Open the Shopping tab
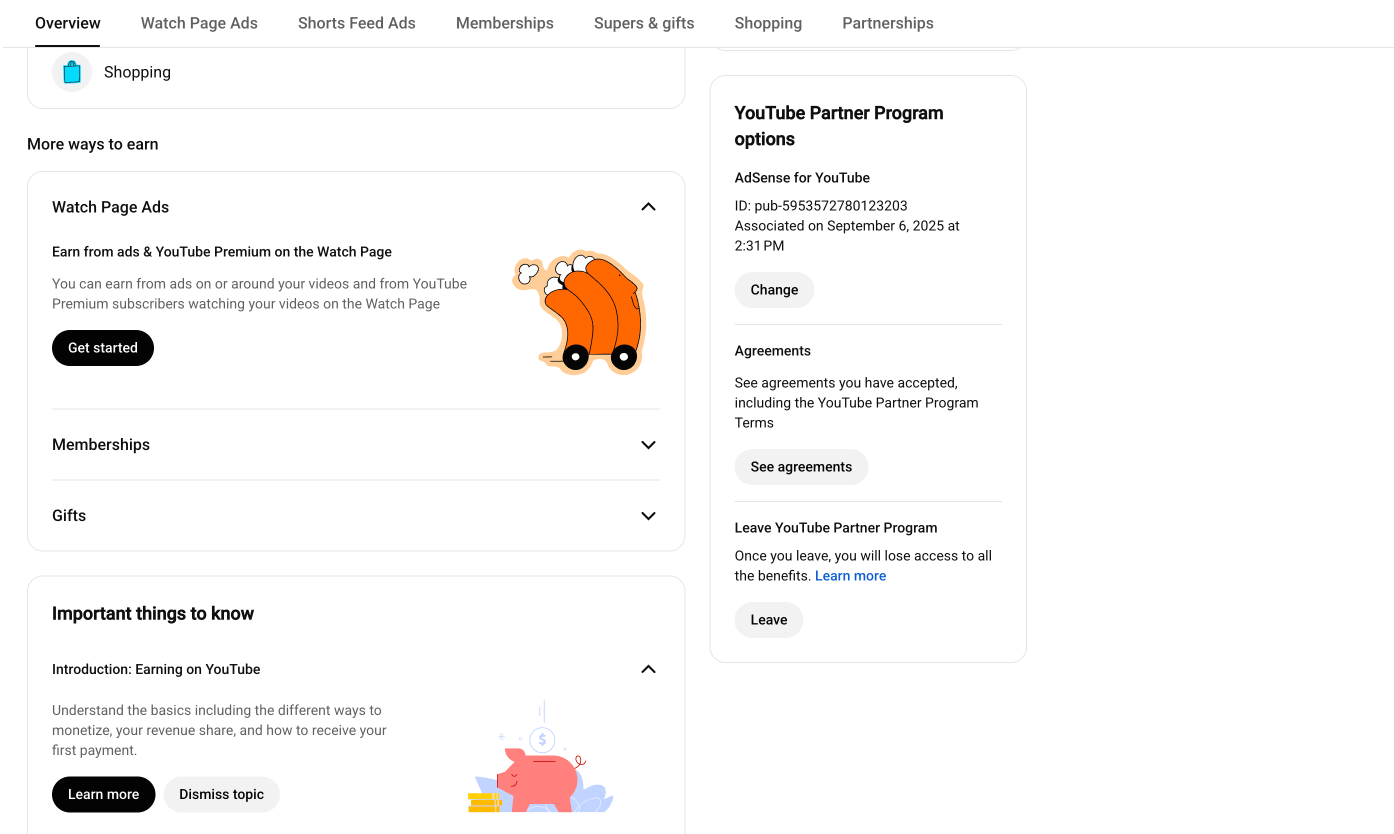This screenshot has width=1394, height=834. [768, 23]
